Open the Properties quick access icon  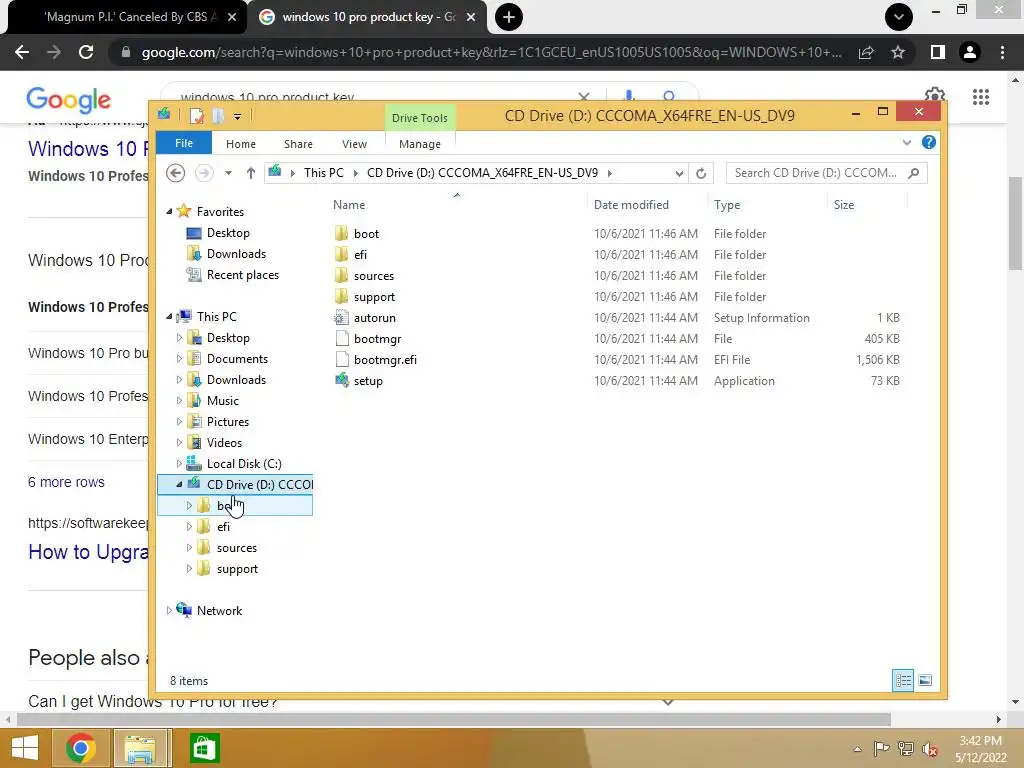197,116
